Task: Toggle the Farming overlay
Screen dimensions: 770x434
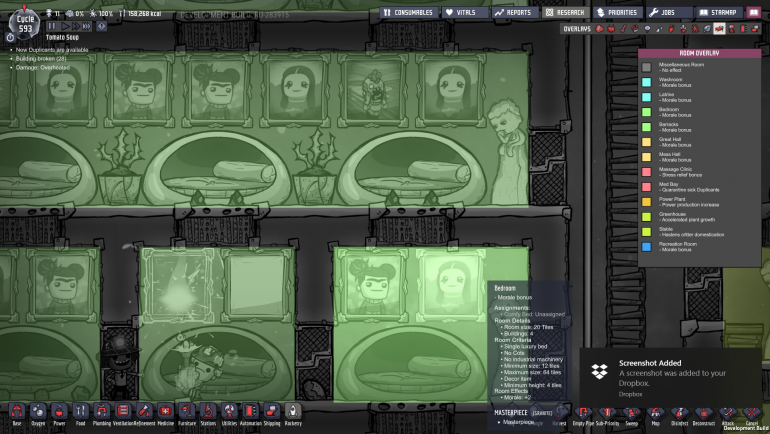Action: [x=707, y=29]
